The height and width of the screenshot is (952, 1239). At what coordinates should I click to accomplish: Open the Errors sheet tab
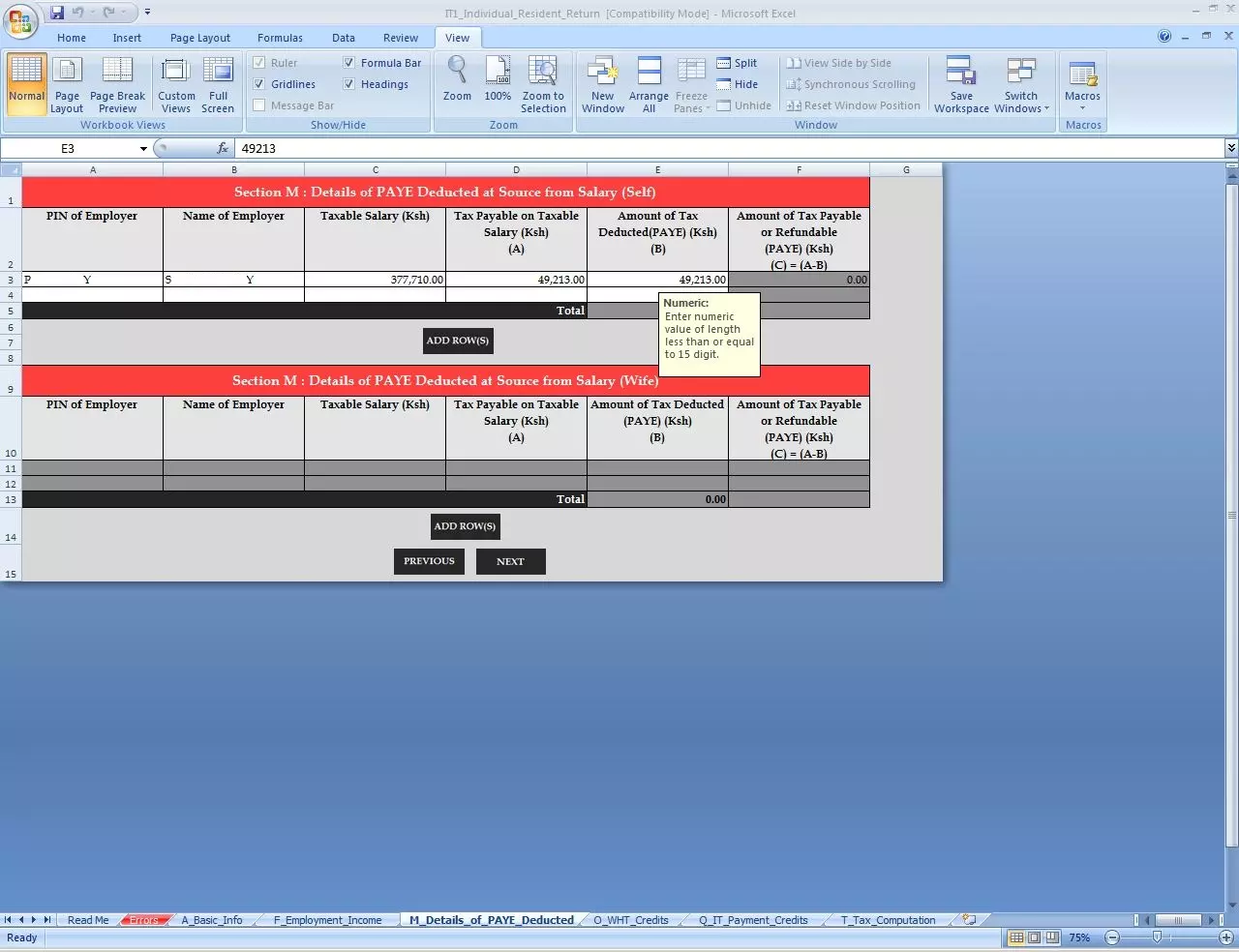[144, 920]
